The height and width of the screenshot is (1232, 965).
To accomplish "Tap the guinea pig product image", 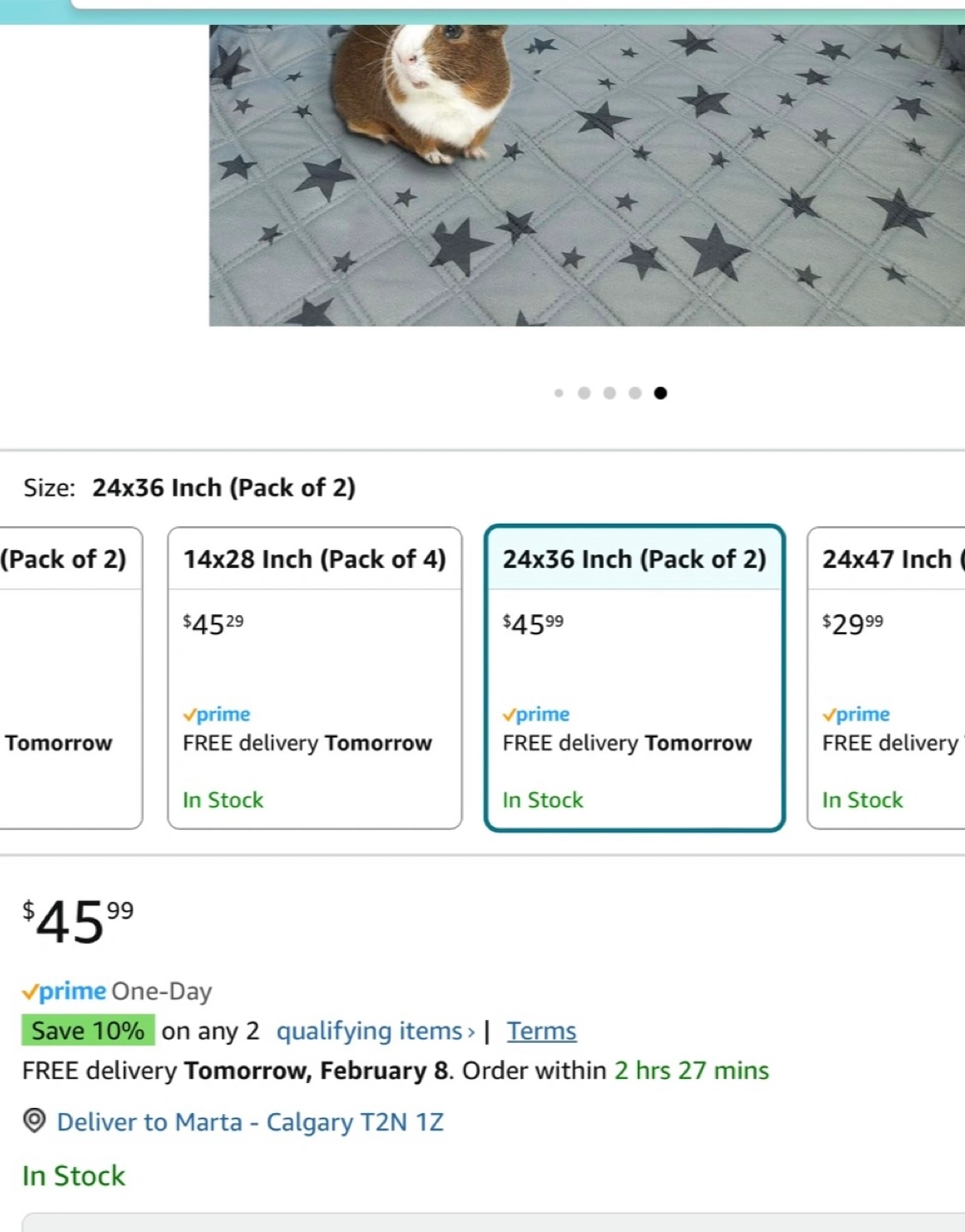I will point(587,175).
